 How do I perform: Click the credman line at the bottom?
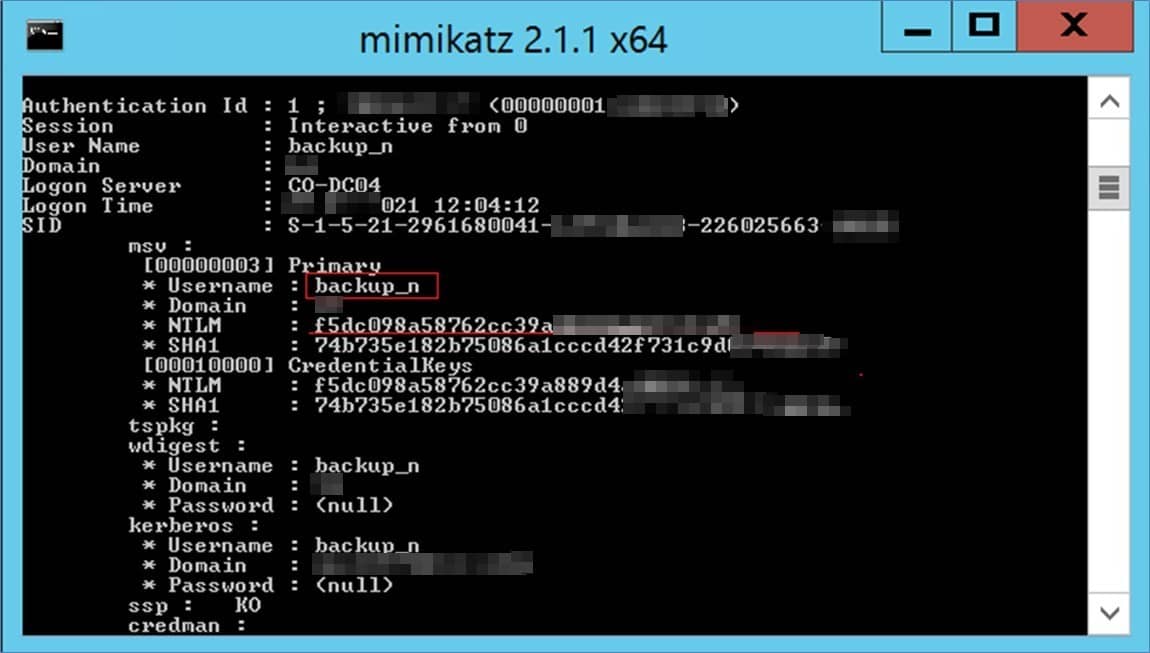[x=186, y=625]
